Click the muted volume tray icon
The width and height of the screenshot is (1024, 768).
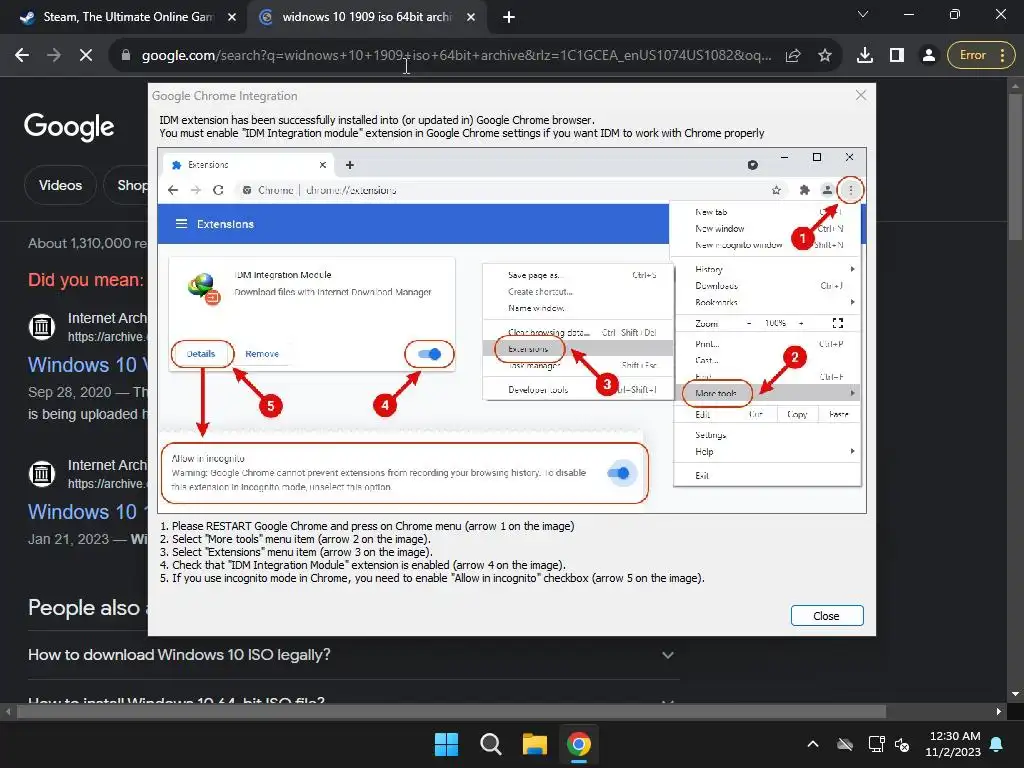(902, 744)
